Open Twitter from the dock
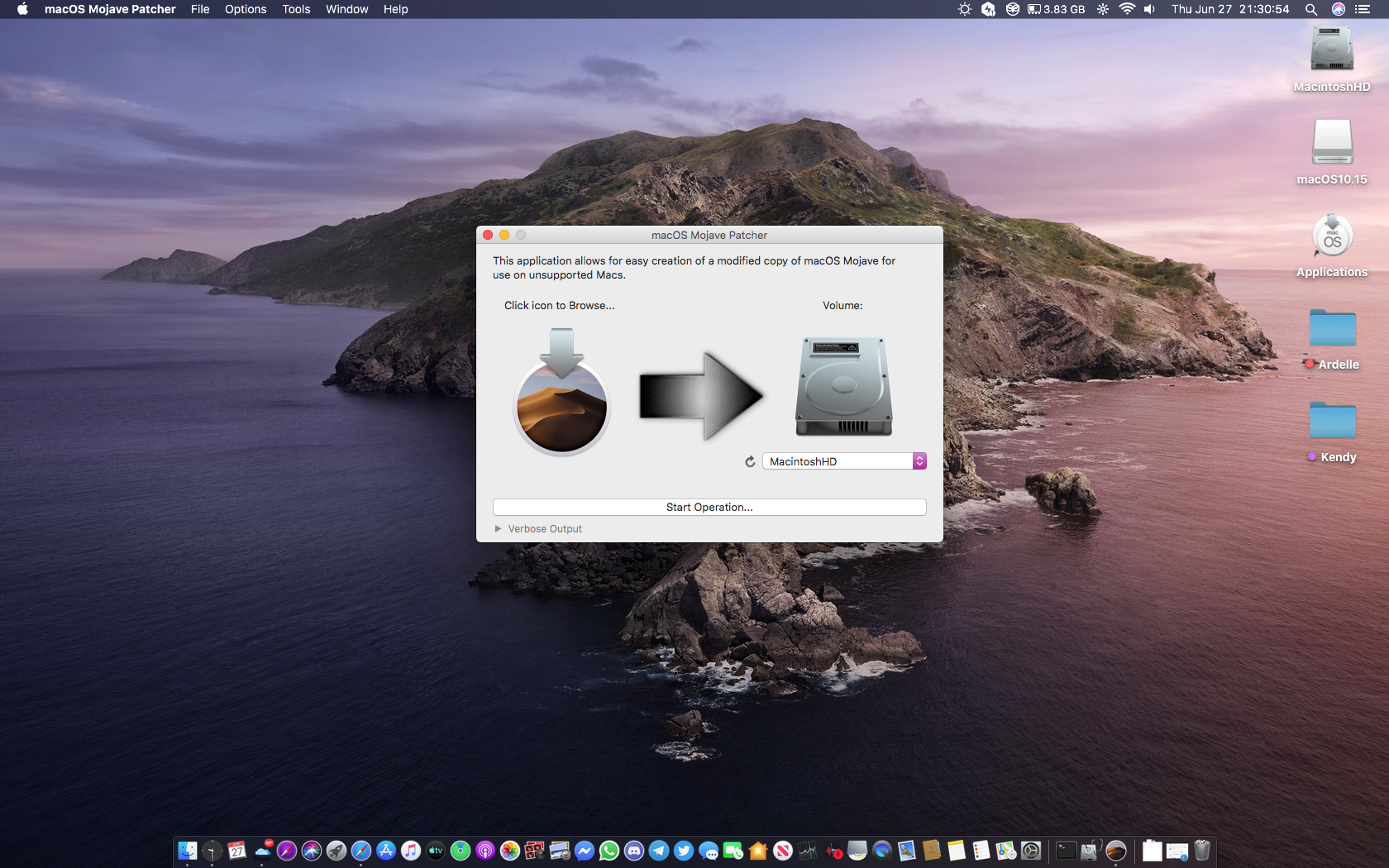This screenshot has width=1389, height=868. coord(684,850)
